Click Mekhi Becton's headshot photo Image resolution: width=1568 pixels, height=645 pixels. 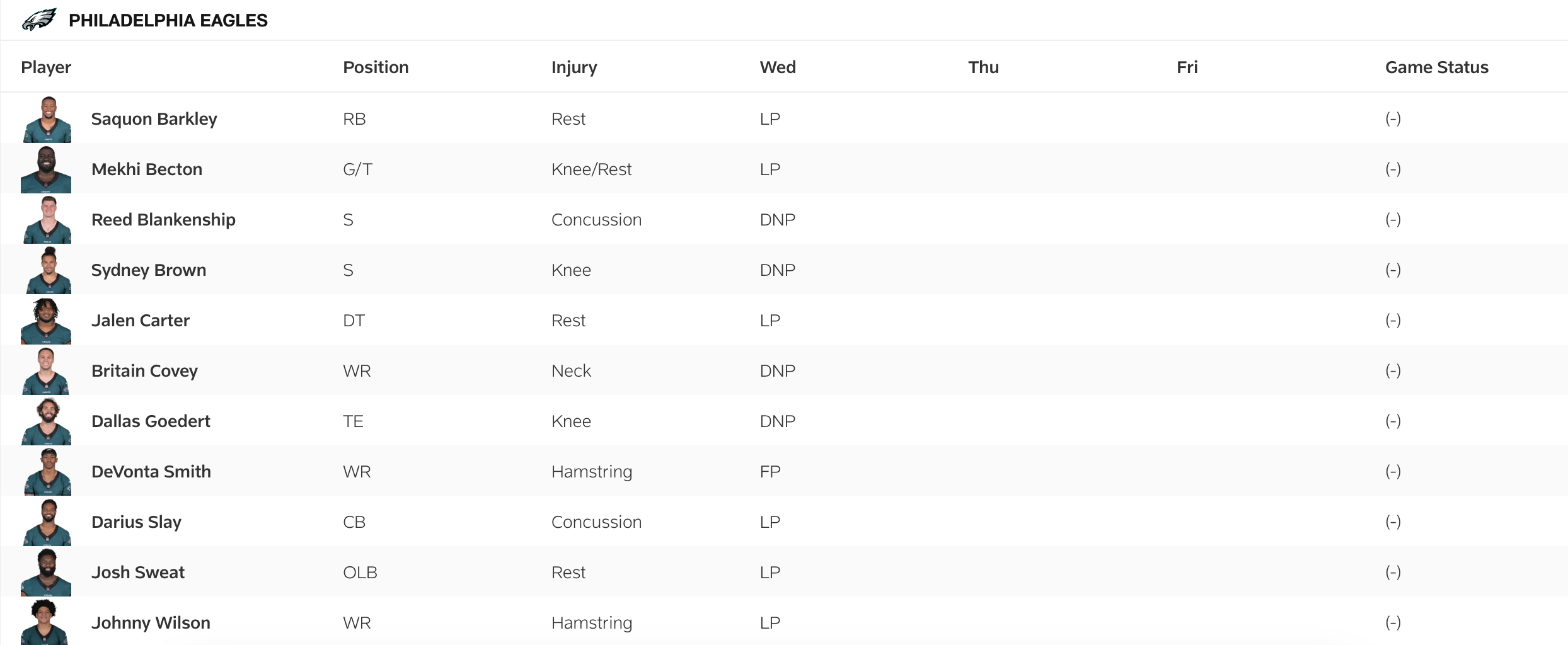pos(46,170)
